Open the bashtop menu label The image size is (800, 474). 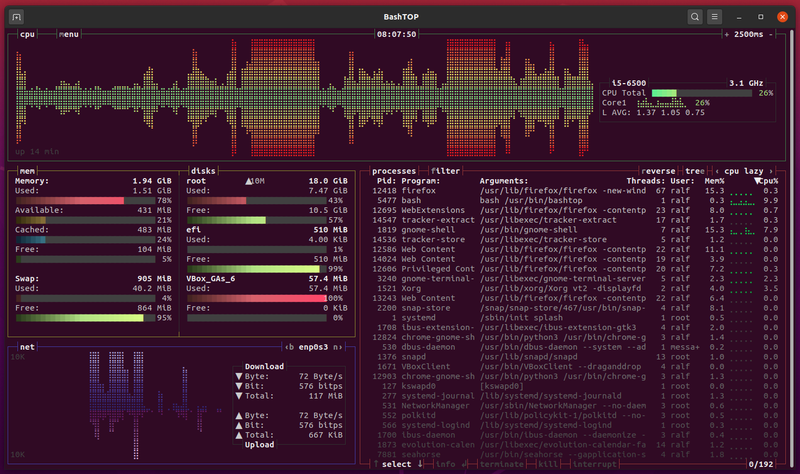tap(68, 34)
